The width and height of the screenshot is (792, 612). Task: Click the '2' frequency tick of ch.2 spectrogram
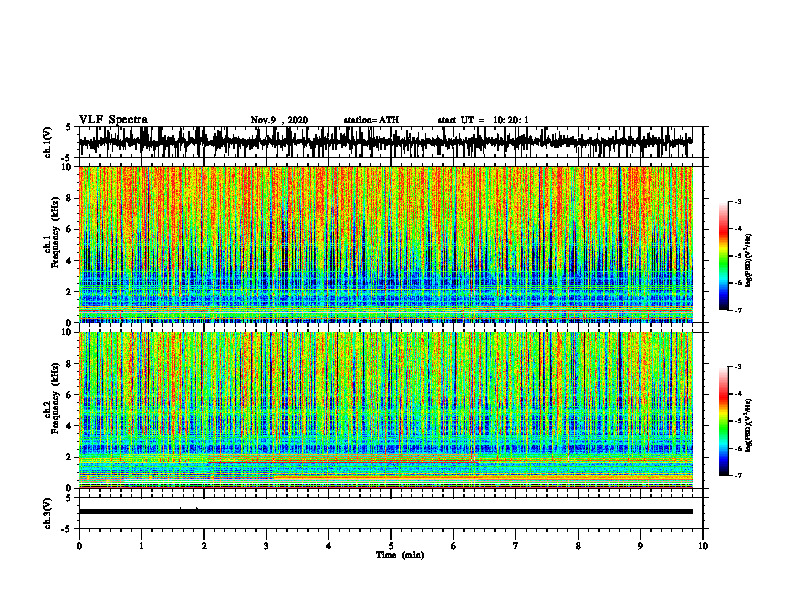click(70, 457)
